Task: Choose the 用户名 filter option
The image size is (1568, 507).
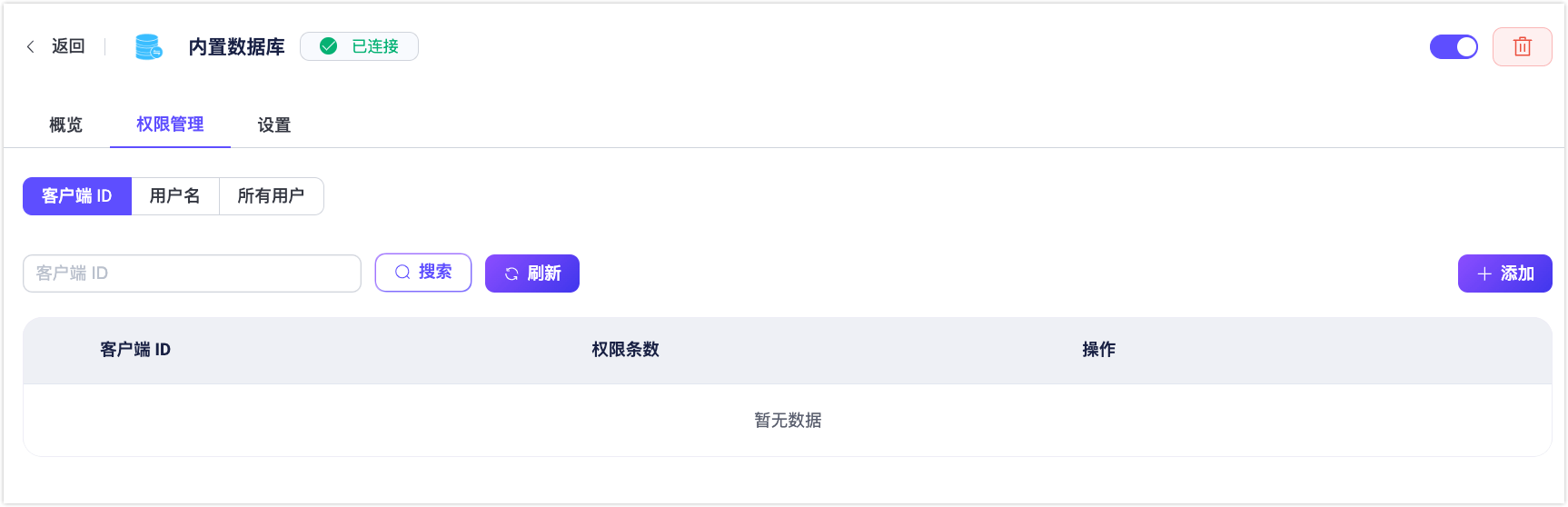Action: click(x=175, y=196)
